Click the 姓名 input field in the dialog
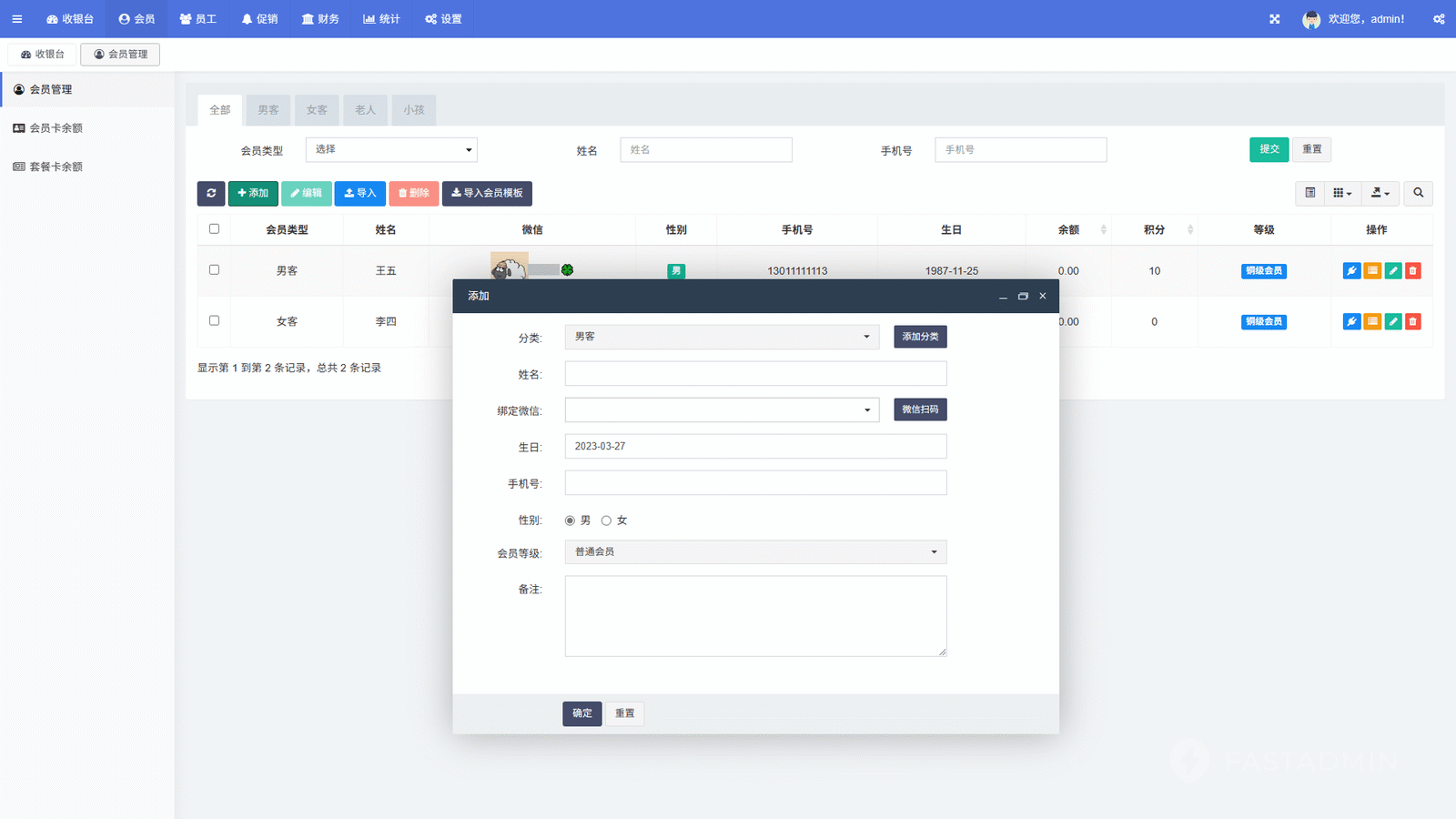1456x819 pixels. [x=755, y=374]
